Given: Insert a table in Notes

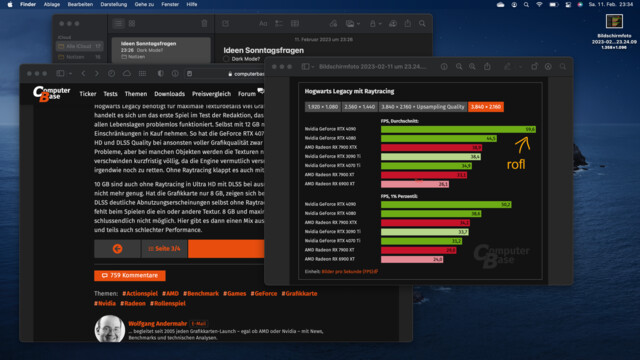Looking at the screenshot, I should click(x=295, y=24).
